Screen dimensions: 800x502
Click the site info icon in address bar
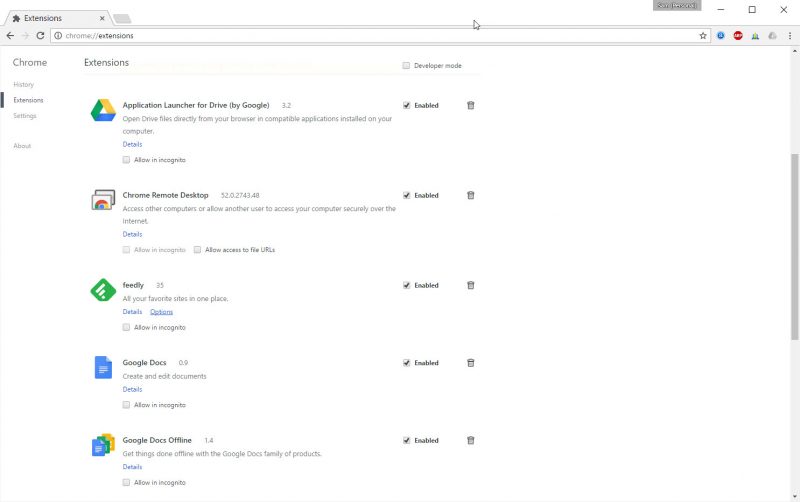[x=58, y=36]
